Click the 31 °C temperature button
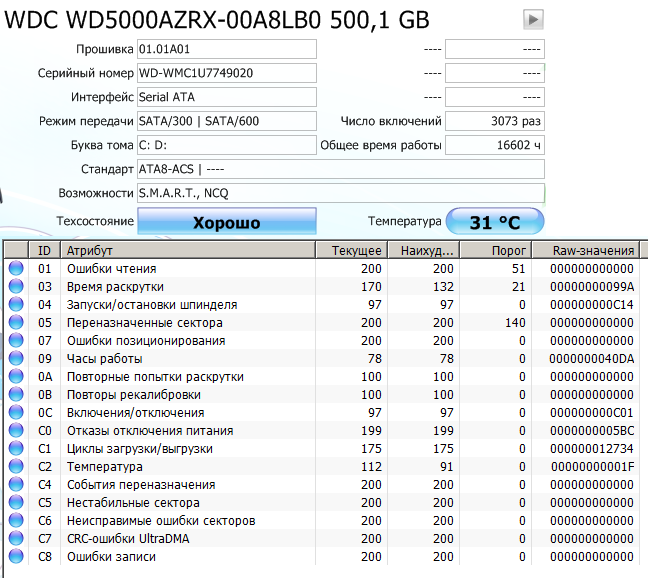 click(495, 222)
